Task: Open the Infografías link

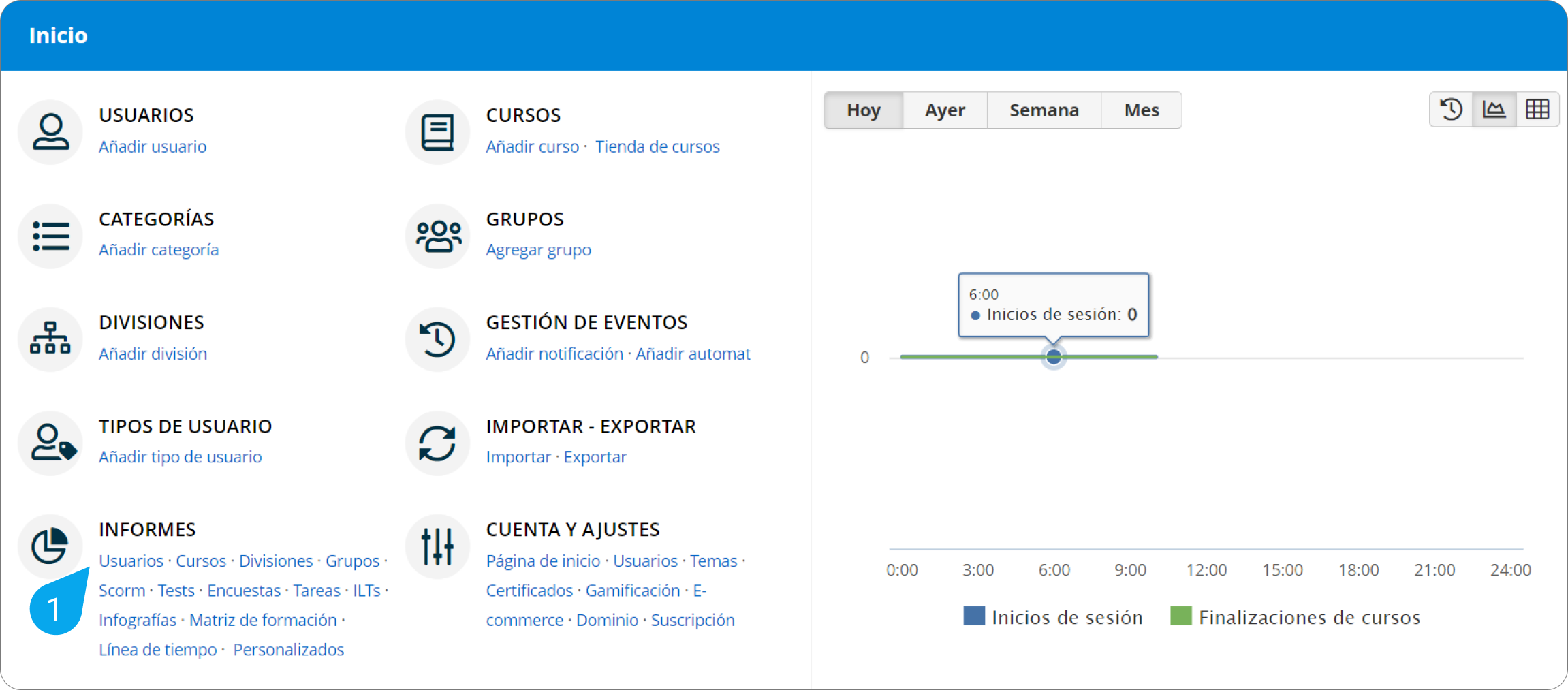Action: click(138, 621)
